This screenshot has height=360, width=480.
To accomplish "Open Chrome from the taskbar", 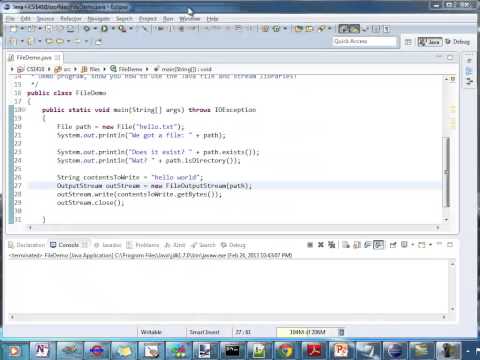I will pos(286,350).
